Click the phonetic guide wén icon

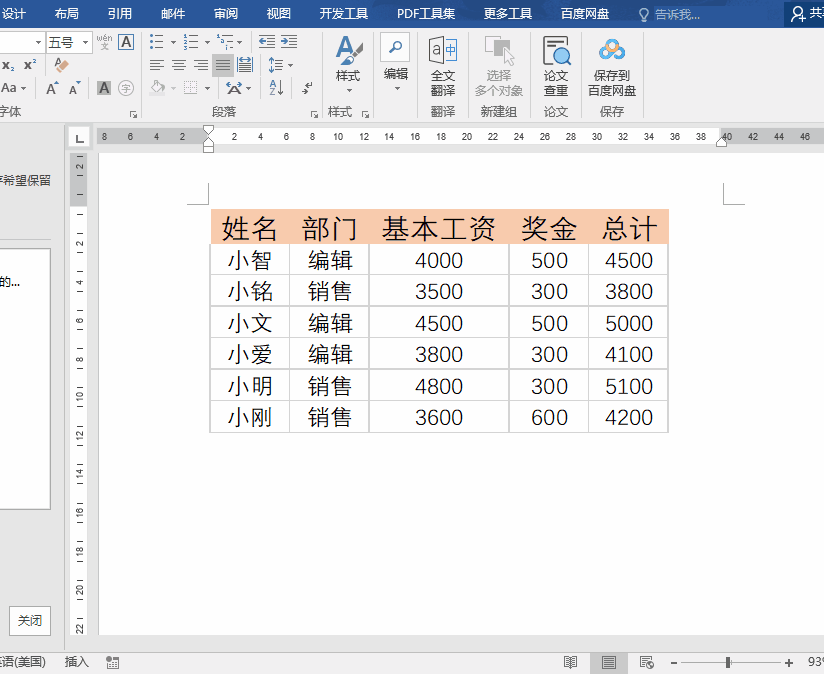tap(104, 42)
